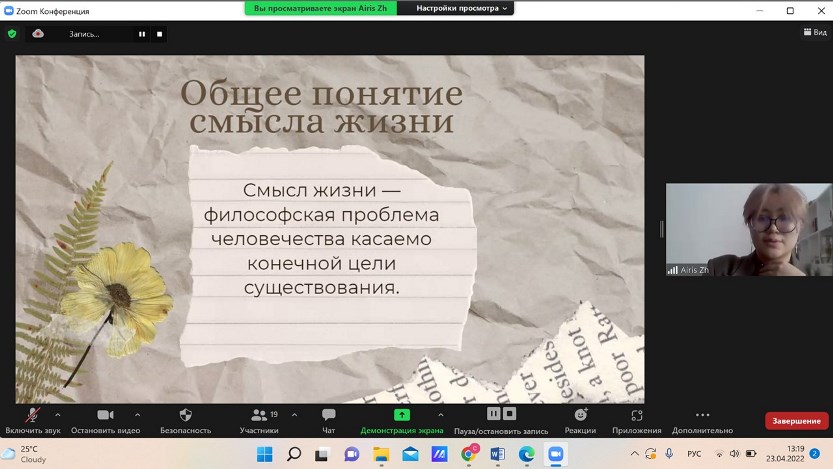This screenshot has height=469, width=833.
Task: Unmute microphone with Включить звук icon
Action: 33,415
